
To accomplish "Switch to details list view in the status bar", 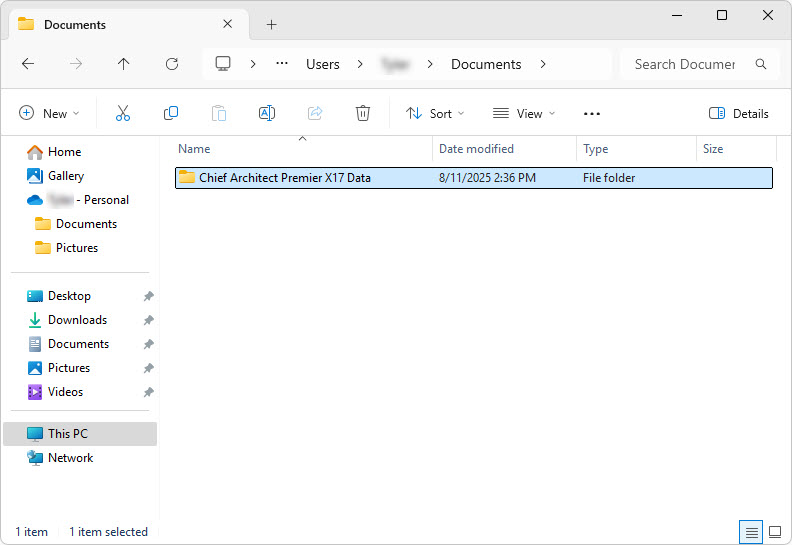I will click(751, 532).
